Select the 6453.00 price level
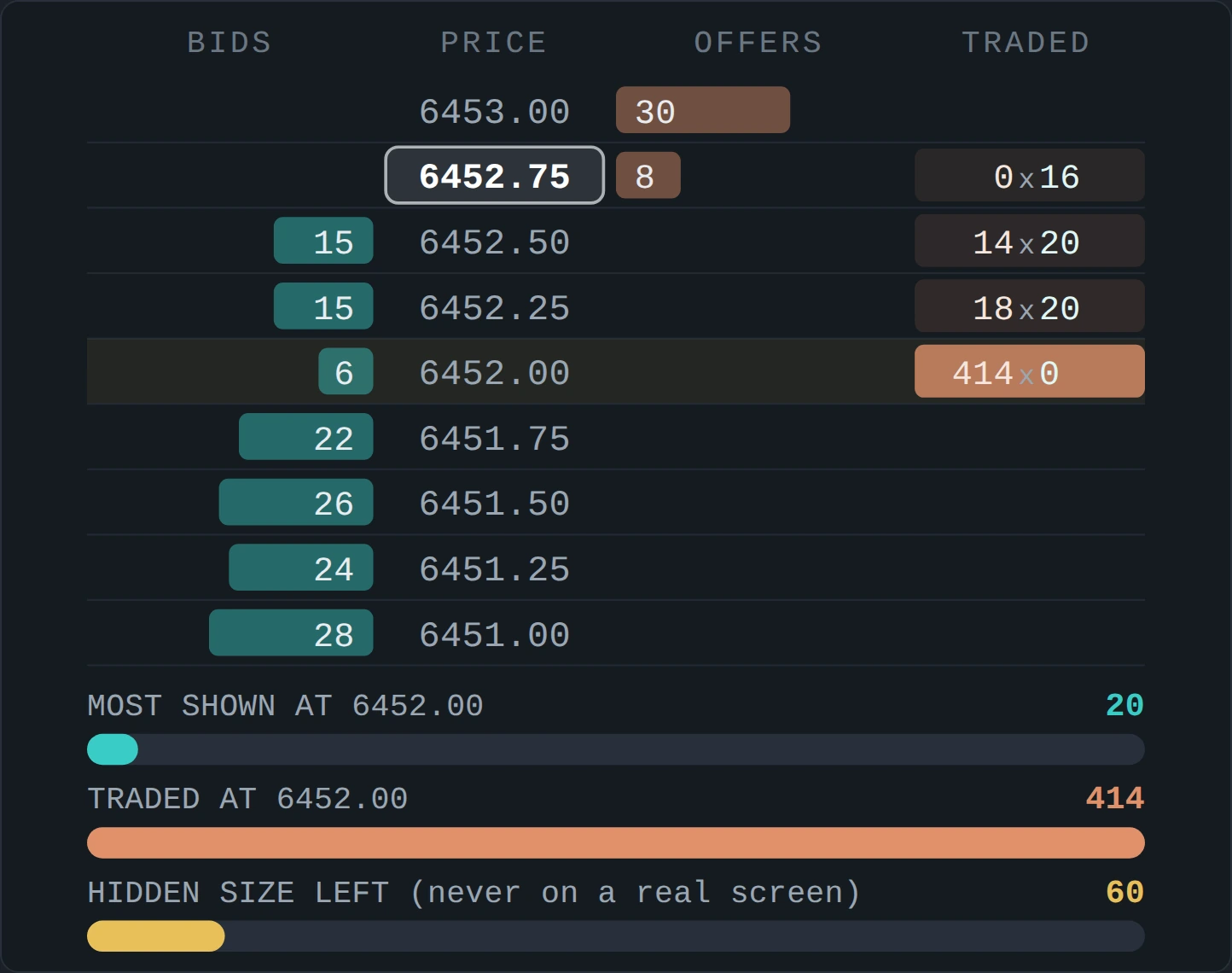The height and width of the screenshot is (973, 1232). click(x=495, y=112)
